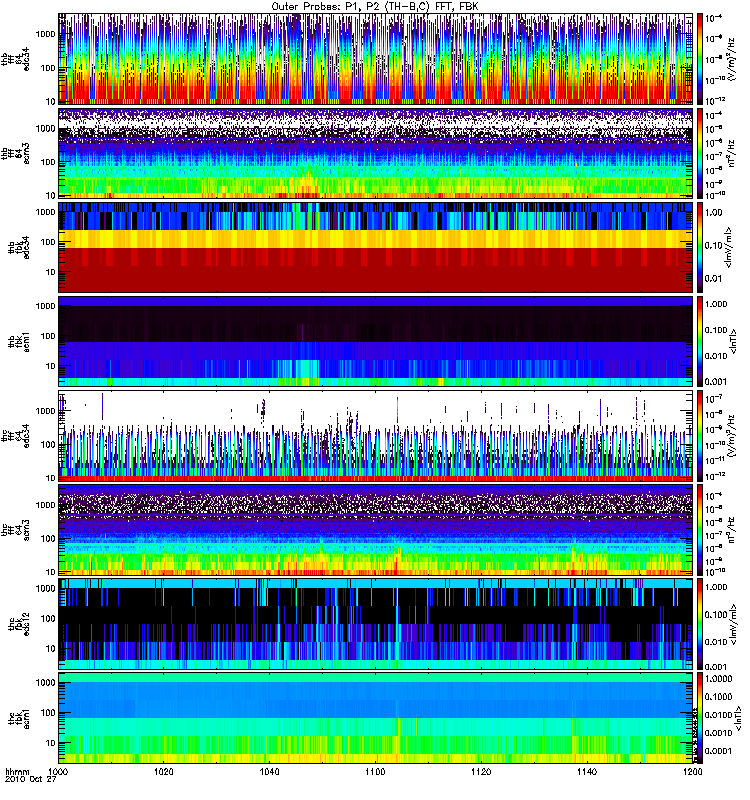Click the time axis tick label 1000
Screen dimensions: 750x800
pos(58,771)
